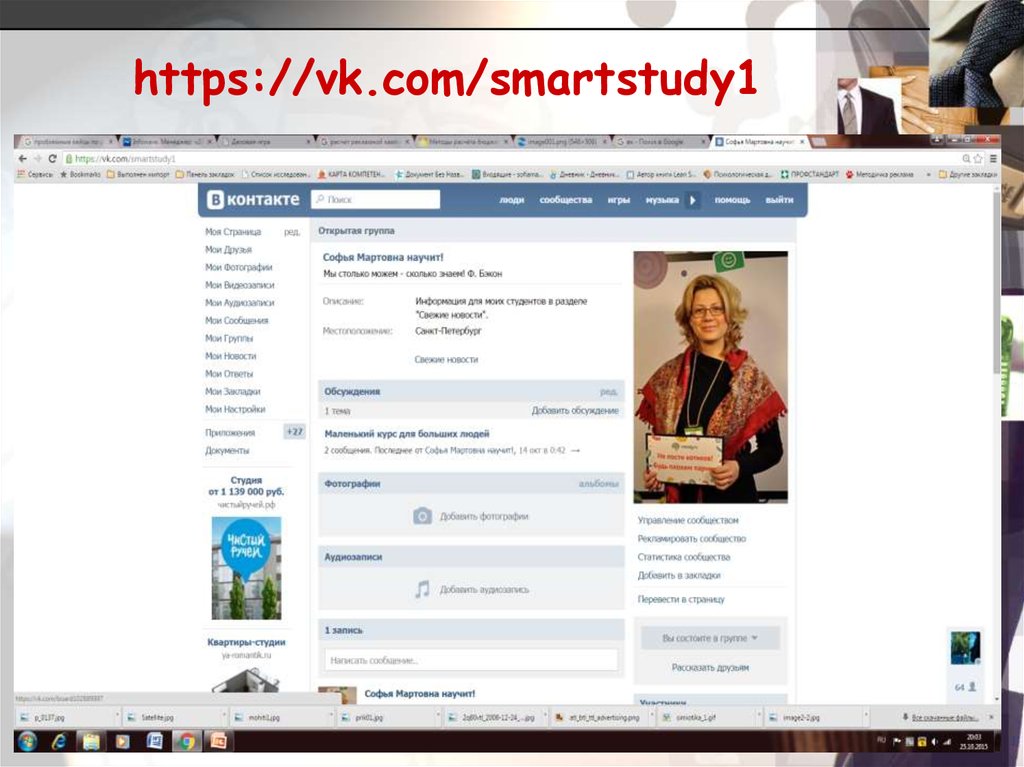Switch to the image001.png browser tab
Screen dimensions: 1024x767
point(561,141)
